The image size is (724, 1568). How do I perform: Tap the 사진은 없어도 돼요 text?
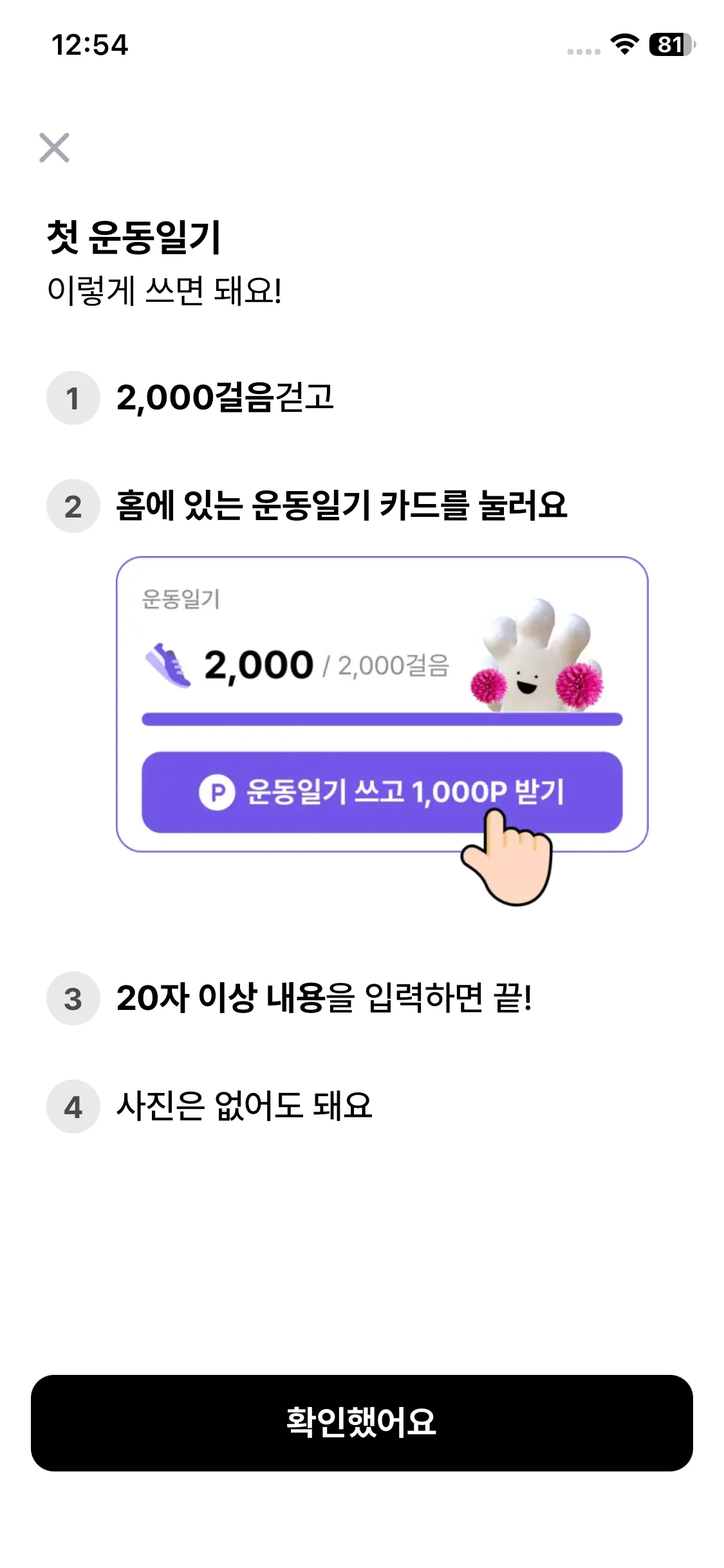[245, 1106]
